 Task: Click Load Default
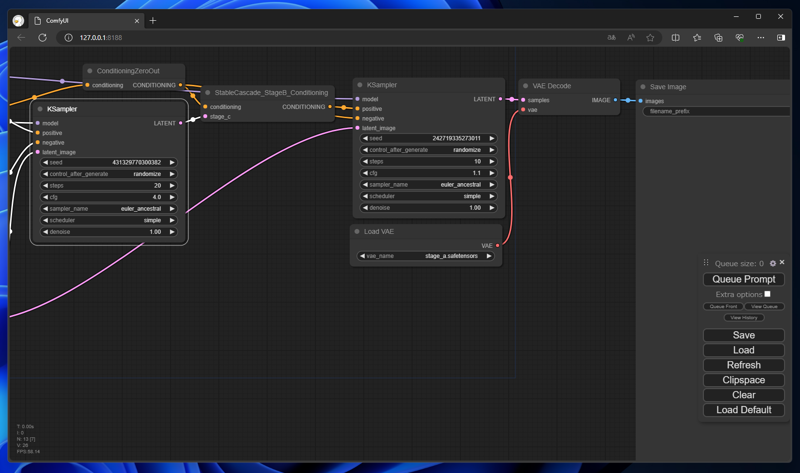(743, 410)
